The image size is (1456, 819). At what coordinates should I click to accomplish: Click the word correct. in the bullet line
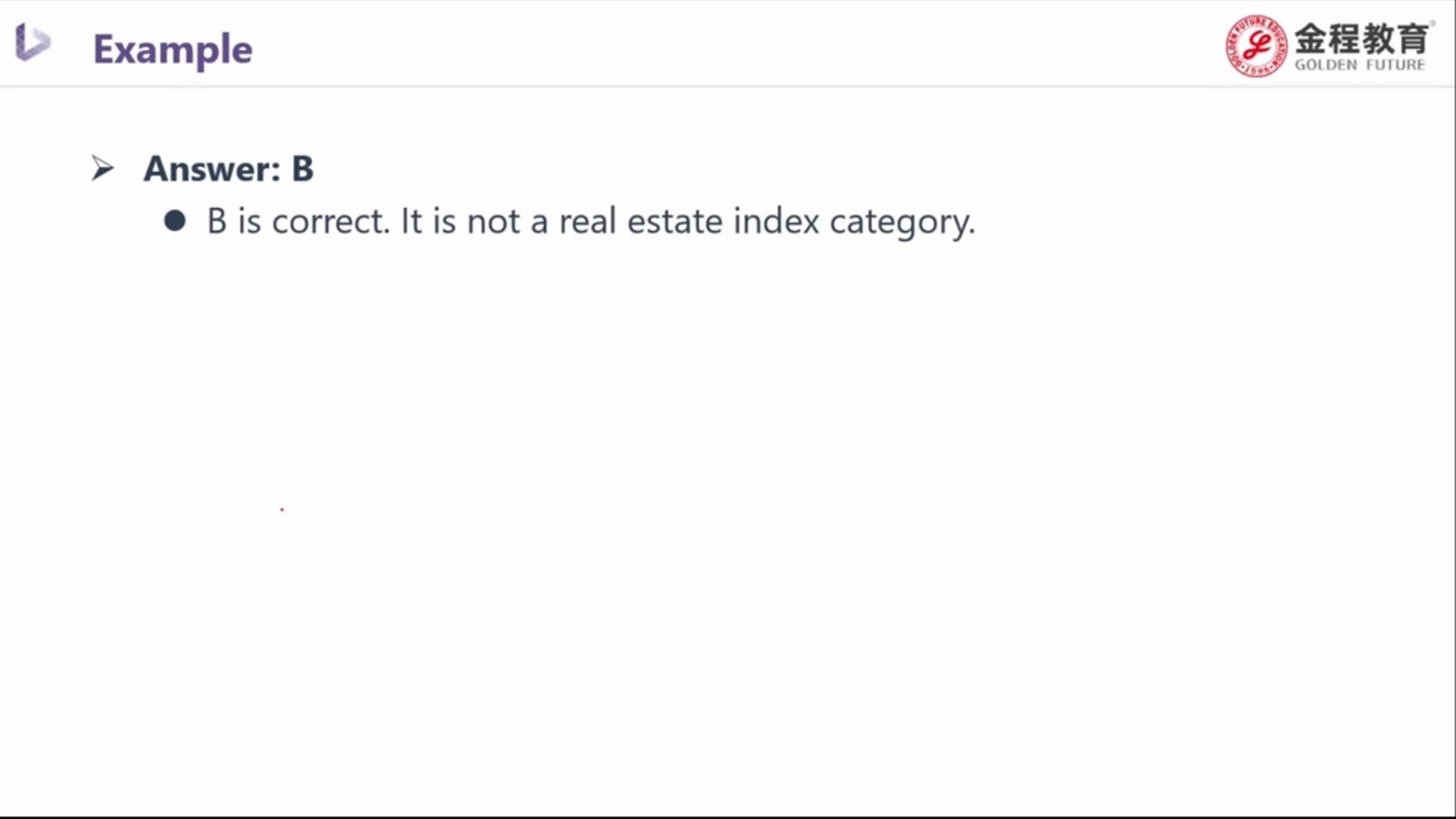pos(331,222)
